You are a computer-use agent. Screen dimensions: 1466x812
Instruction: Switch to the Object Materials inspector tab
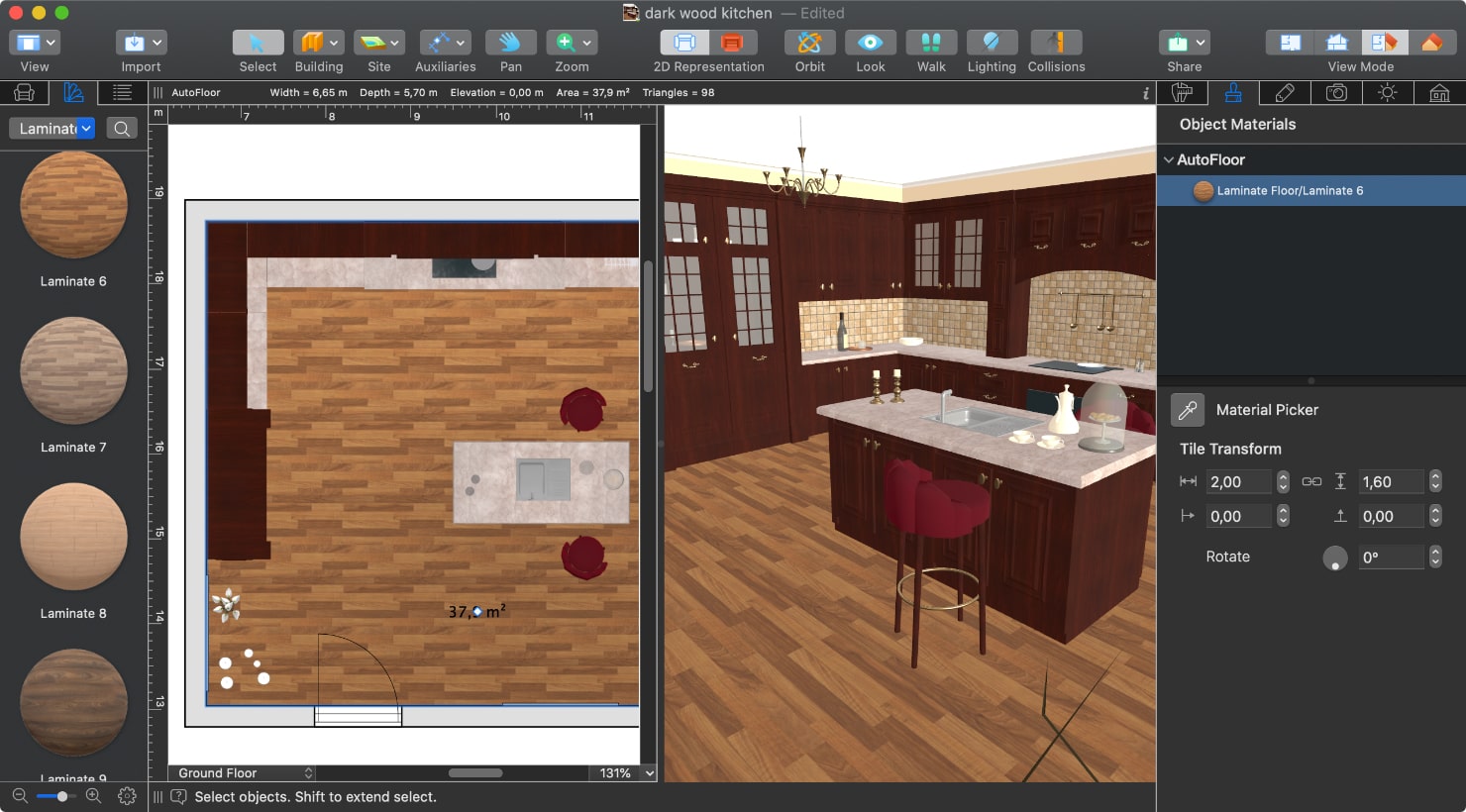click(1233, 92)
